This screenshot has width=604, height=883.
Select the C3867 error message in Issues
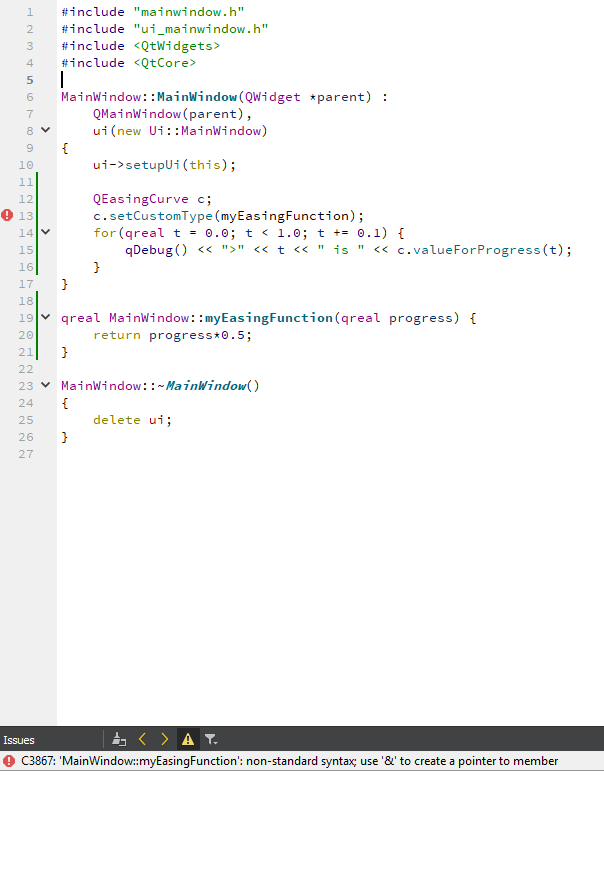click(x=290, y=761)
